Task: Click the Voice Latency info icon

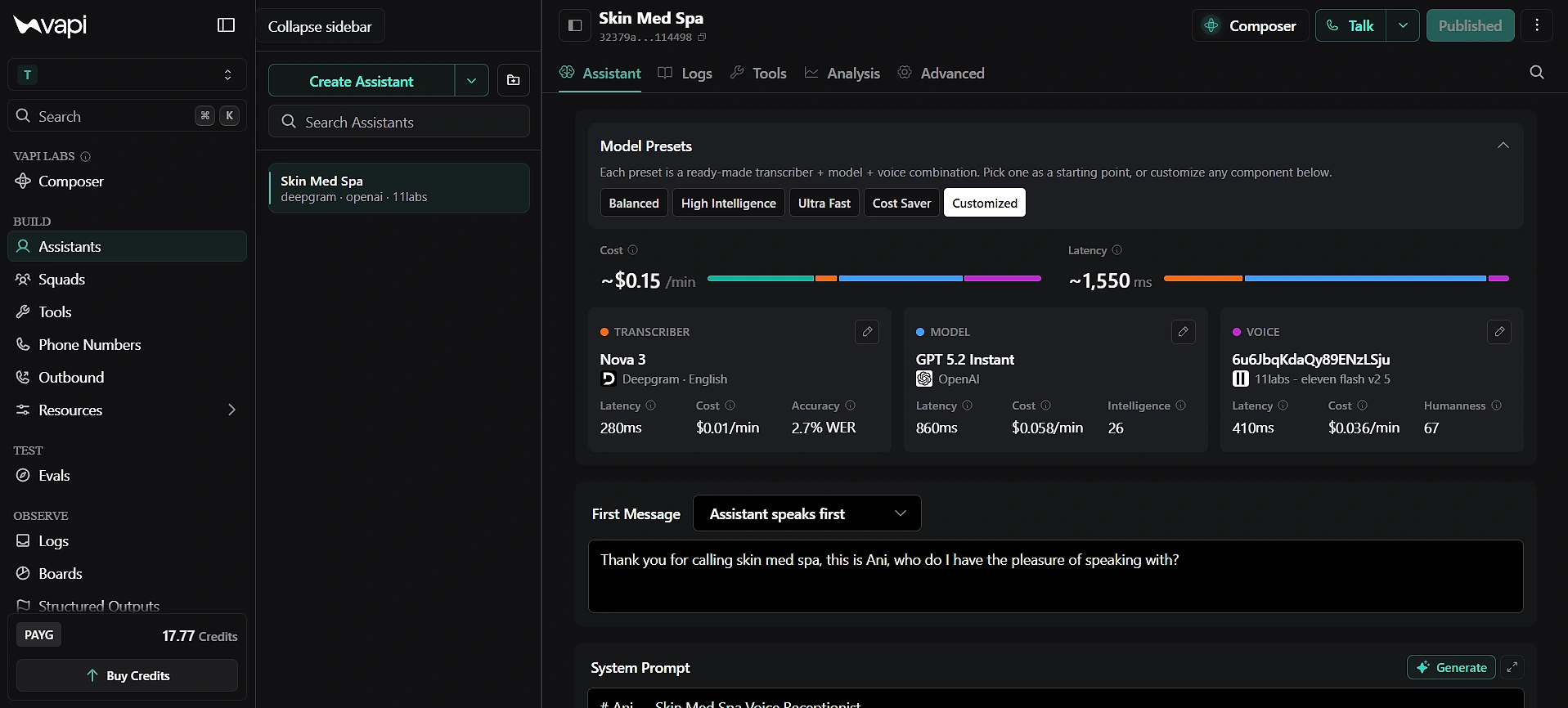Action: [x=1283, y=406]
